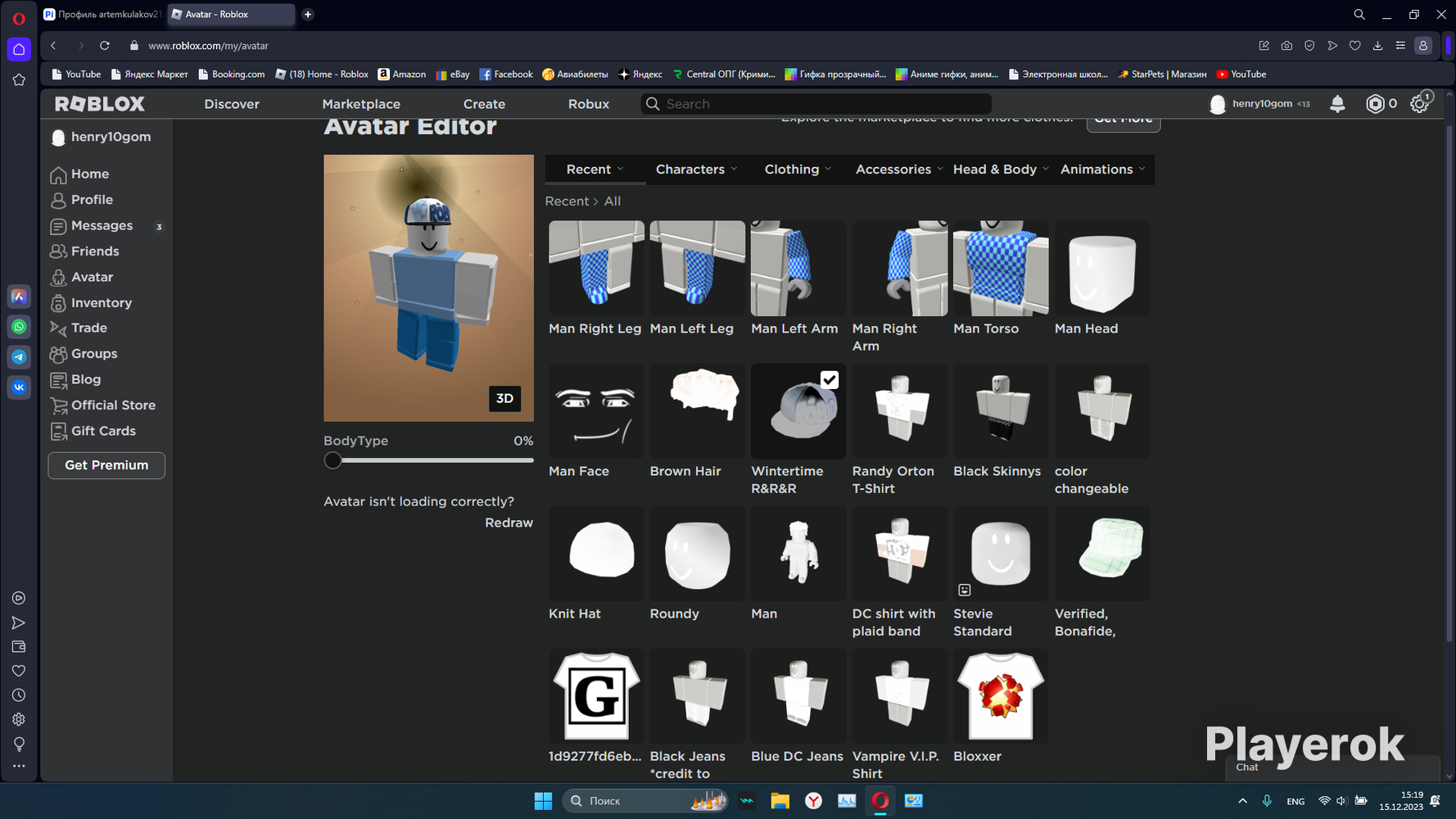The image size is (1456, 819).
Task: Open the Robux menu item
Action: click(589, 104)
